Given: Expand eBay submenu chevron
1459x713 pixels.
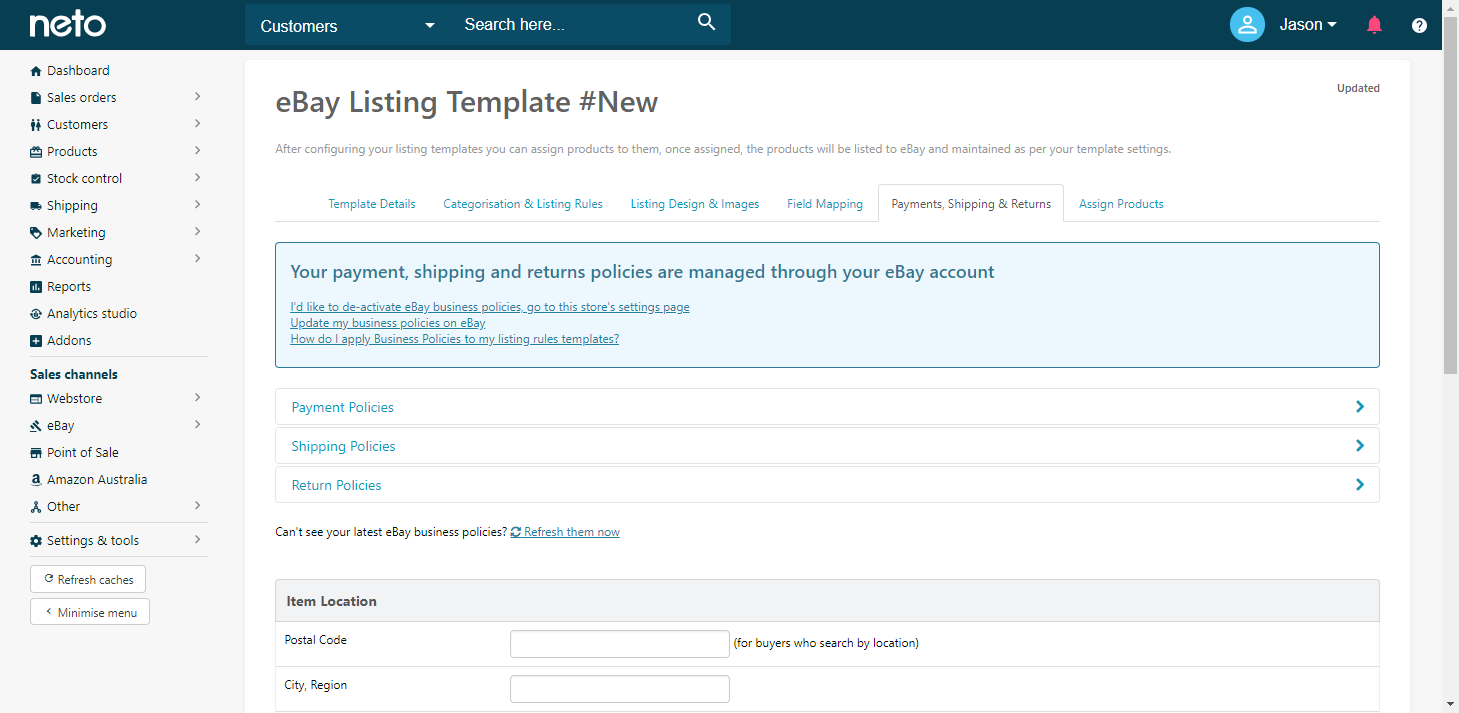Looking at the screenshot, I should (x=197, y=425).
